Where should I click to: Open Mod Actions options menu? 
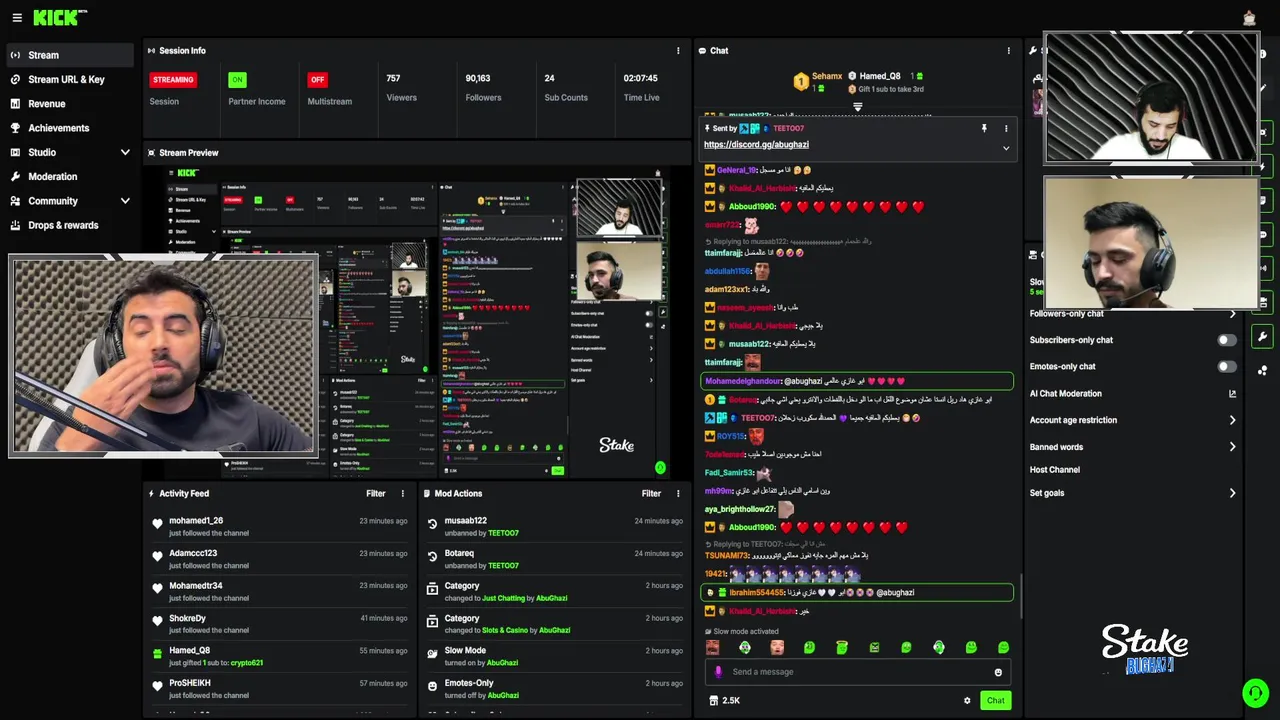tap(678, 494)
